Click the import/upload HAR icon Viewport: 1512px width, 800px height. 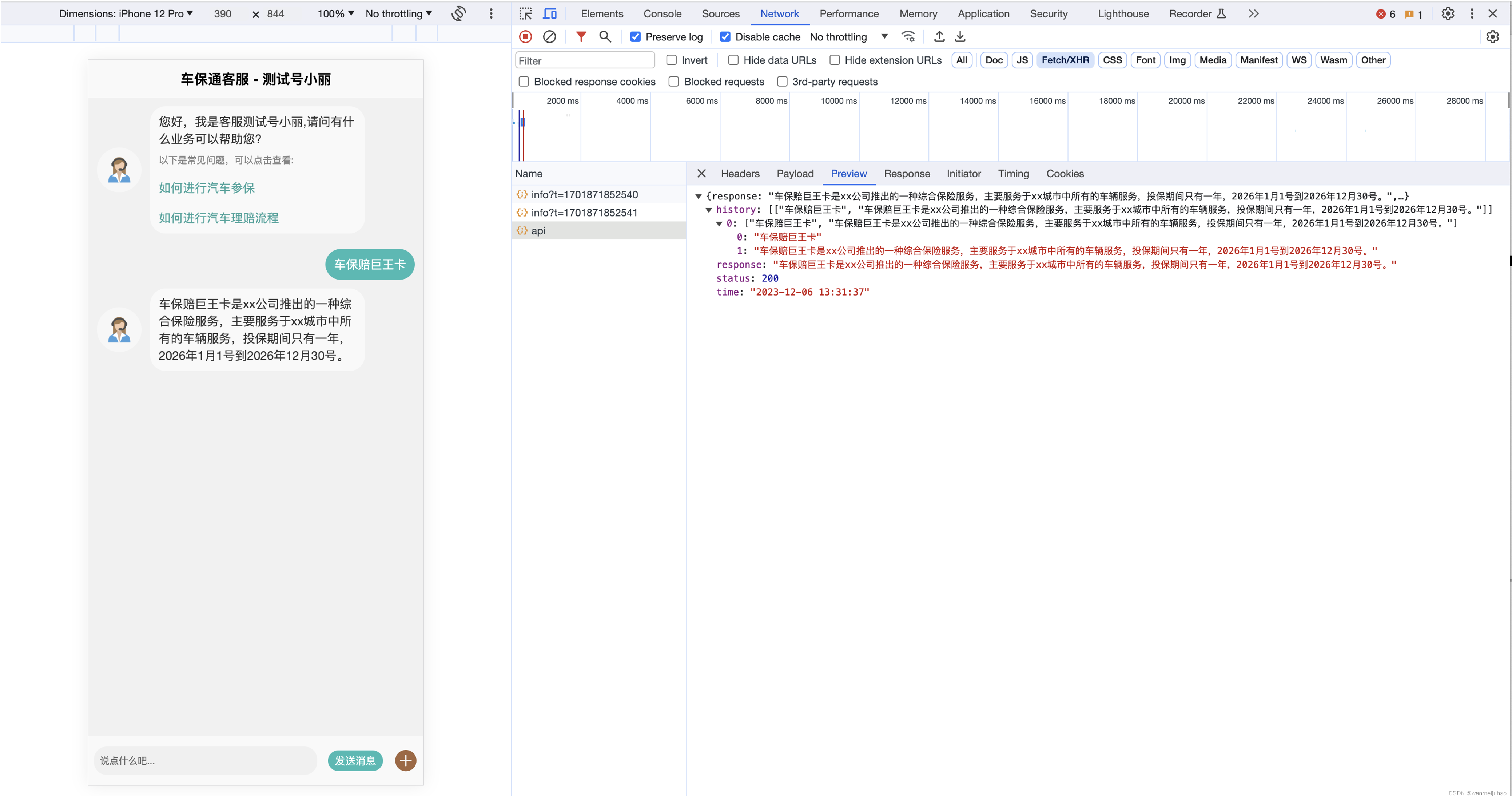[938, 37]
